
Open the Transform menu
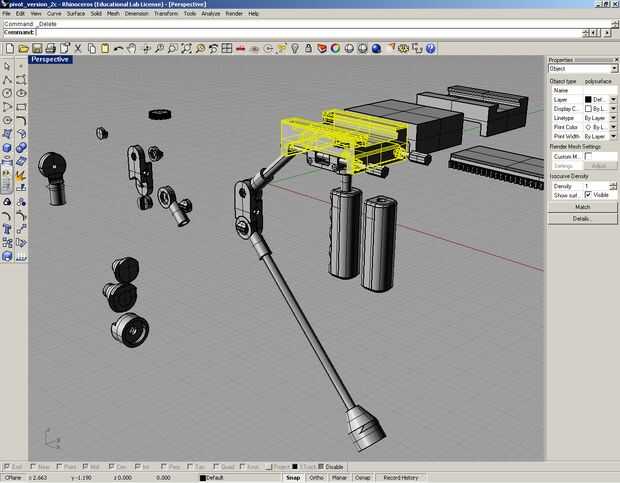pos(166,13)
